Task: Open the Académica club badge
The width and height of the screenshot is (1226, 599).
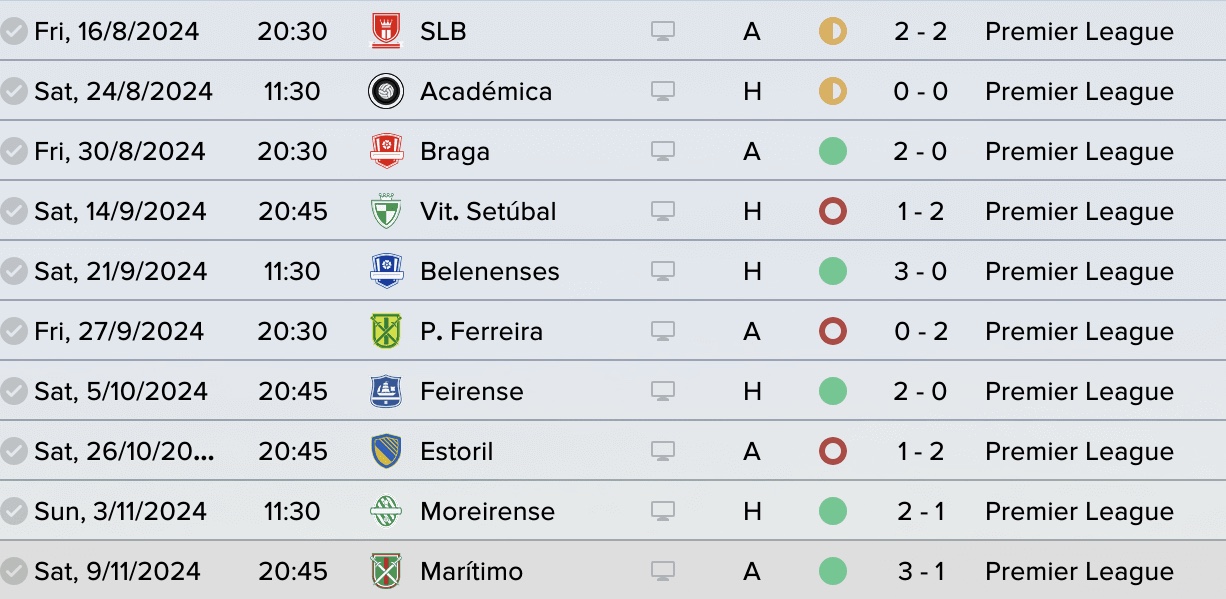Action: click(x=386, y=91)
